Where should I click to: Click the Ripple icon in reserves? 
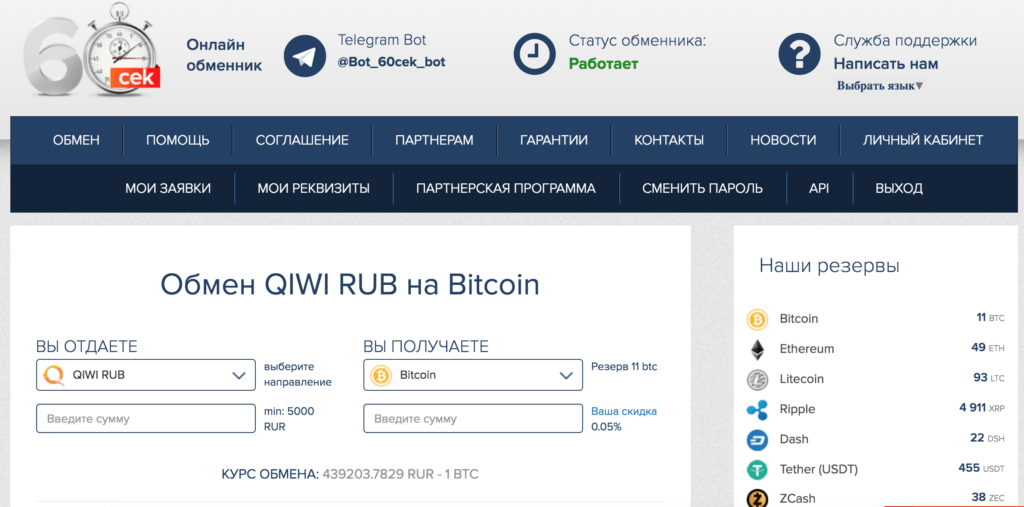tap(757, 409)
